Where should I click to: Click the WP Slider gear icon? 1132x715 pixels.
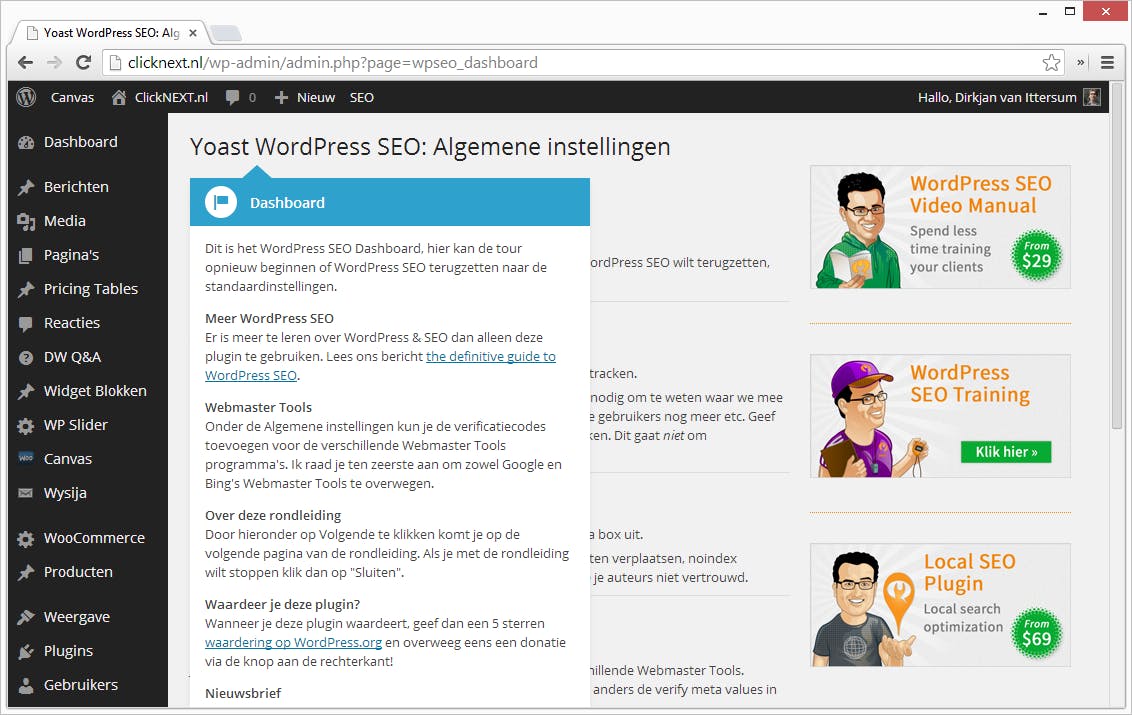[x=26, y=425]
